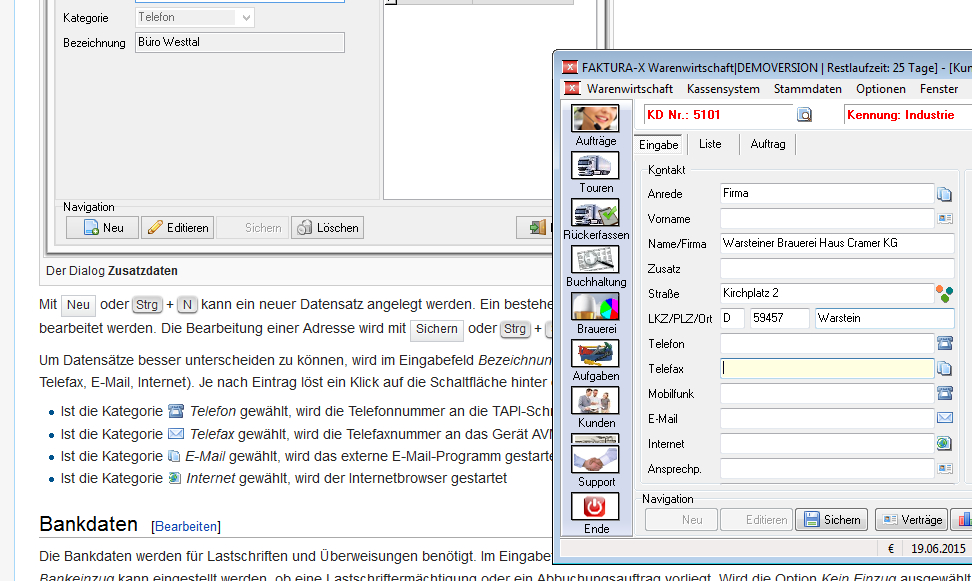Click the KD Nr.: 5101 field

tap(718, 115)
